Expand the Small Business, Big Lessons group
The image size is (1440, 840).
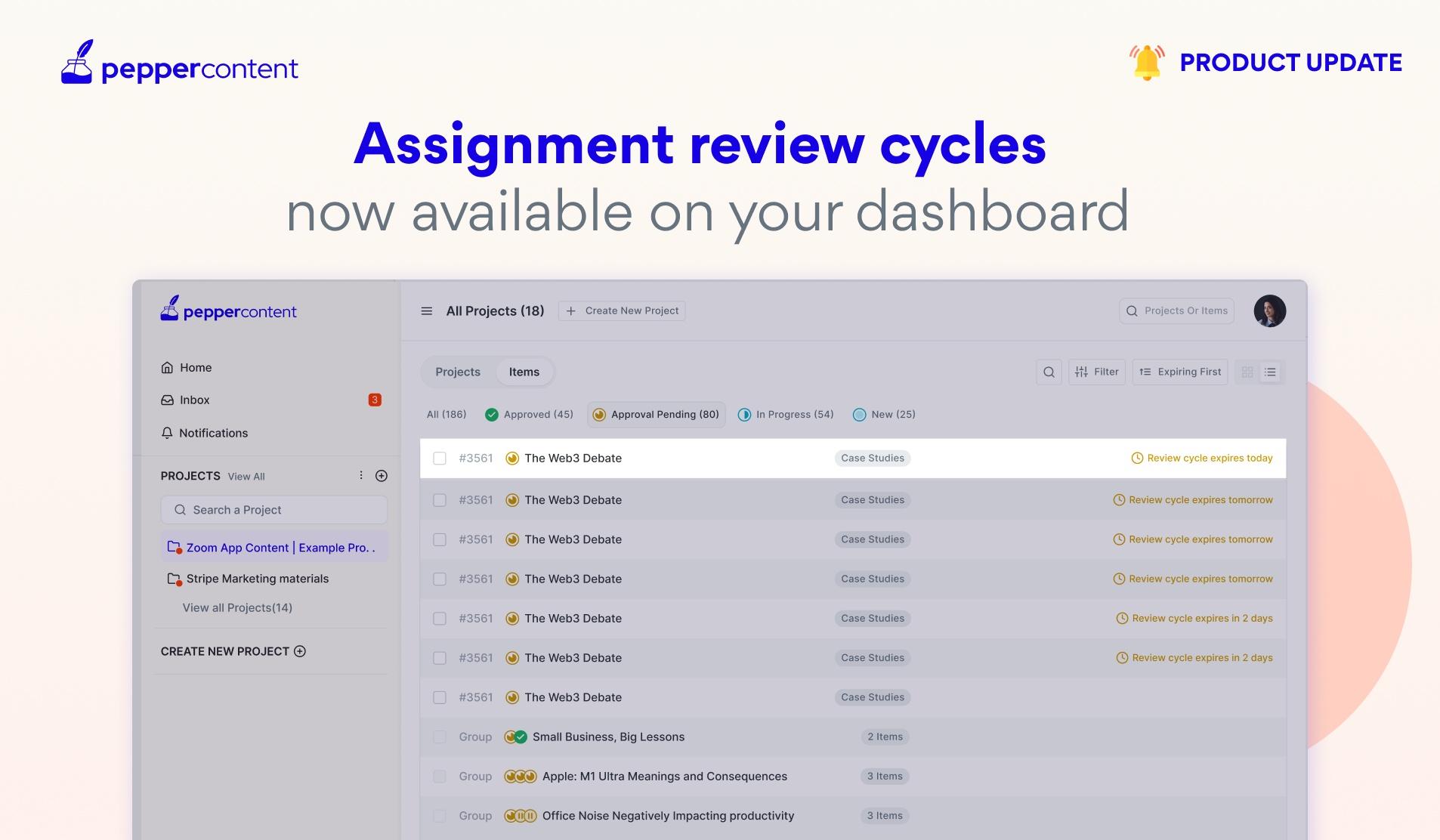pos(853,737)
